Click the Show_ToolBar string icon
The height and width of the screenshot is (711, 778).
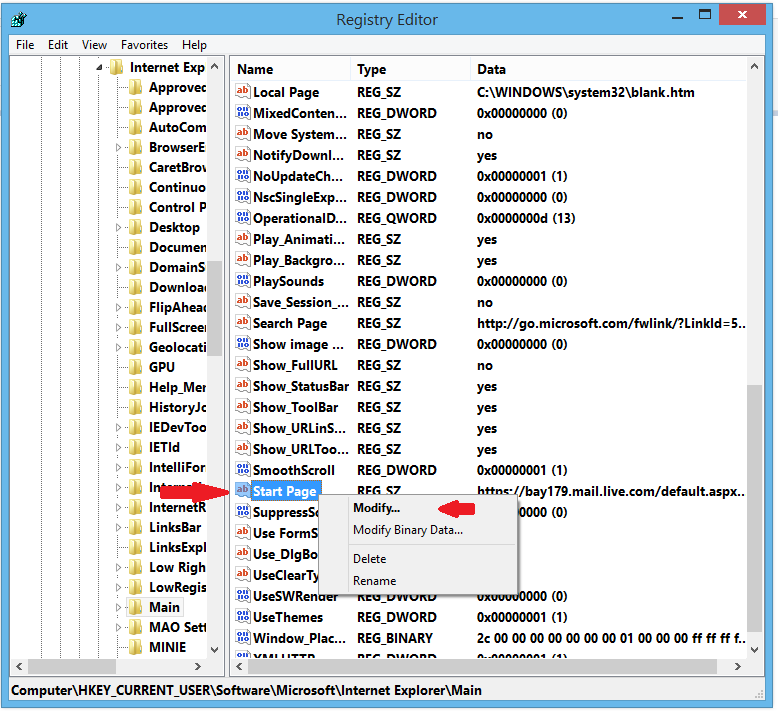click(243, 406)
